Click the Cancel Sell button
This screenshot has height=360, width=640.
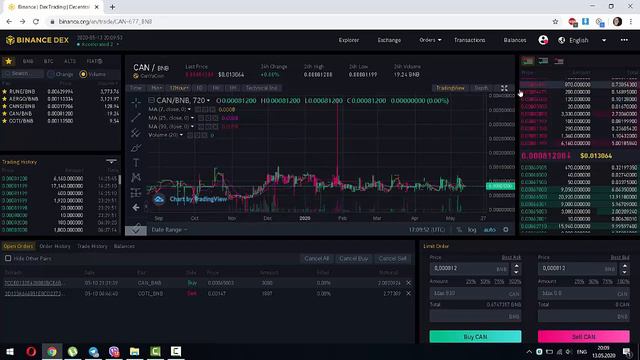point(392,258)
